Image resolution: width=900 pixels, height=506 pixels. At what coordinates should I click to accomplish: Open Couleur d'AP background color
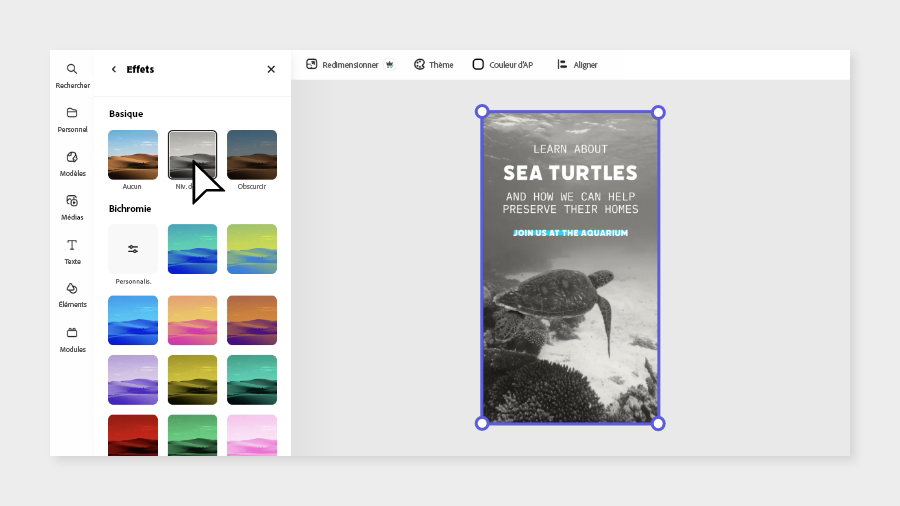[x=503, y=65]
